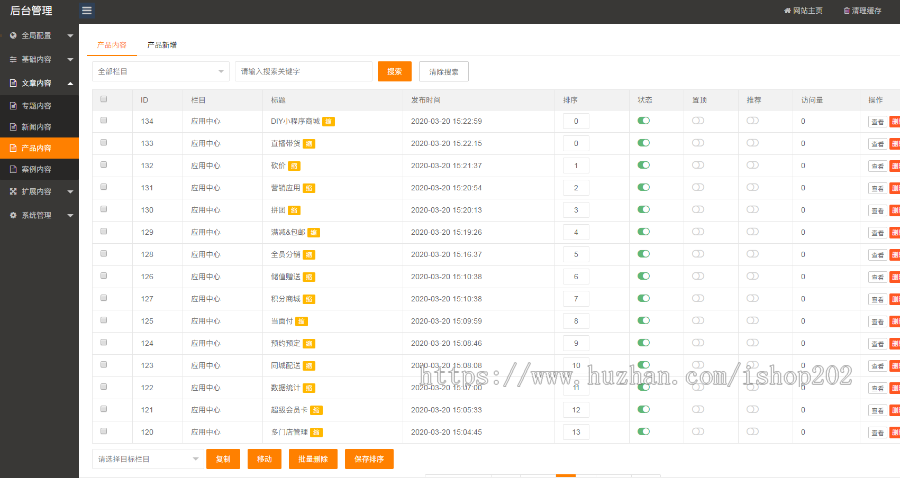Click the 专题内容 sidebar document icon
Image resolution: width=900 pixels, height=478 pixels.
tap(13, 105)
